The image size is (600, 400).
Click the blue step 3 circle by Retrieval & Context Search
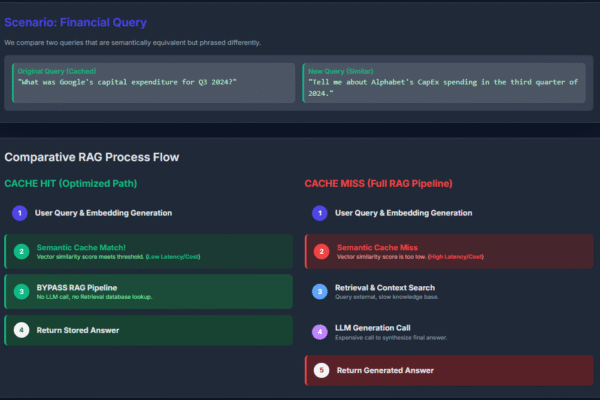coord(320,291)
